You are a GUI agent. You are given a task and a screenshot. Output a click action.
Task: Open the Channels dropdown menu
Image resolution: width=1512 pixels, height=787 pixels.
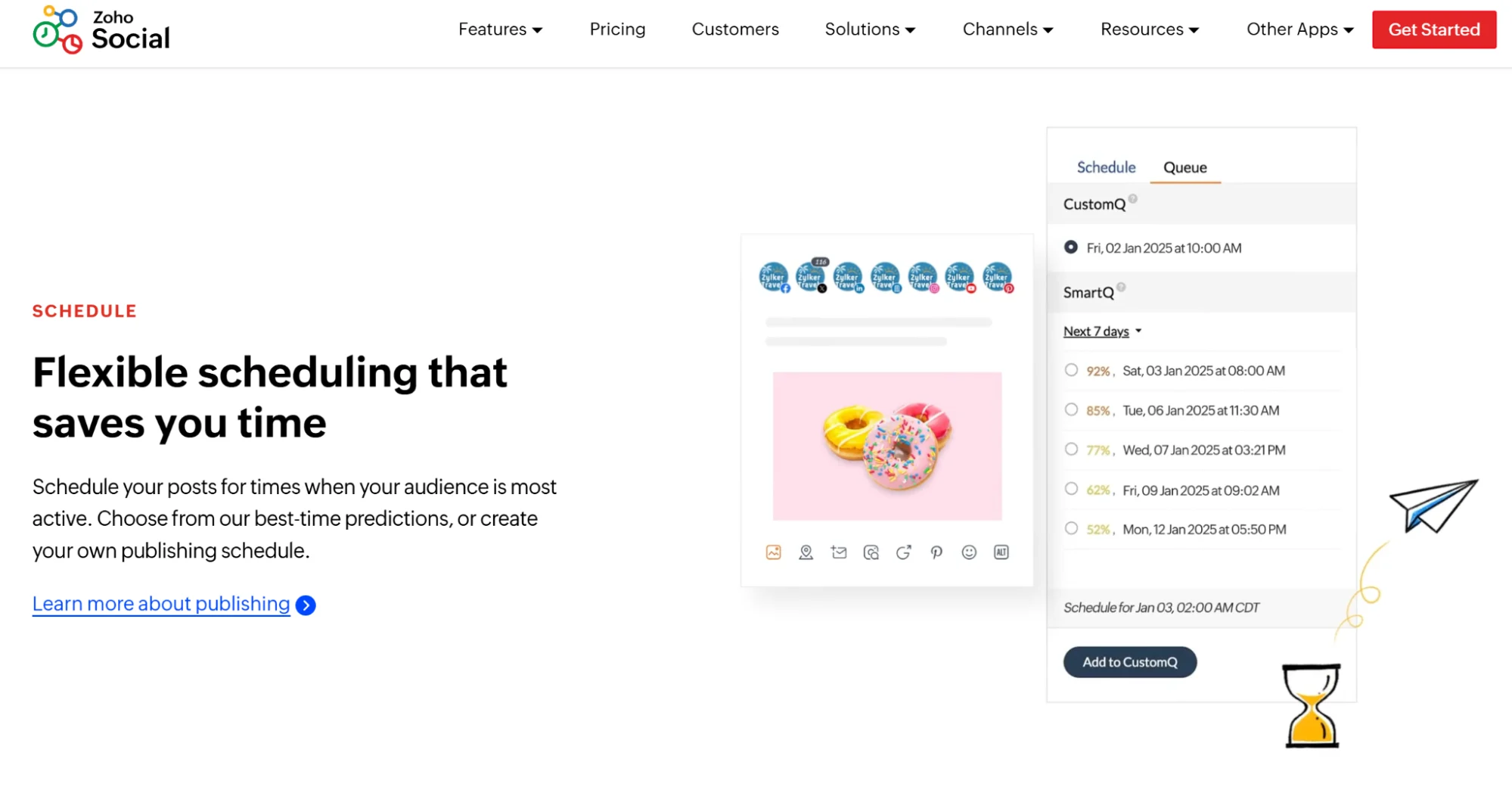[x=1007, y=30]
